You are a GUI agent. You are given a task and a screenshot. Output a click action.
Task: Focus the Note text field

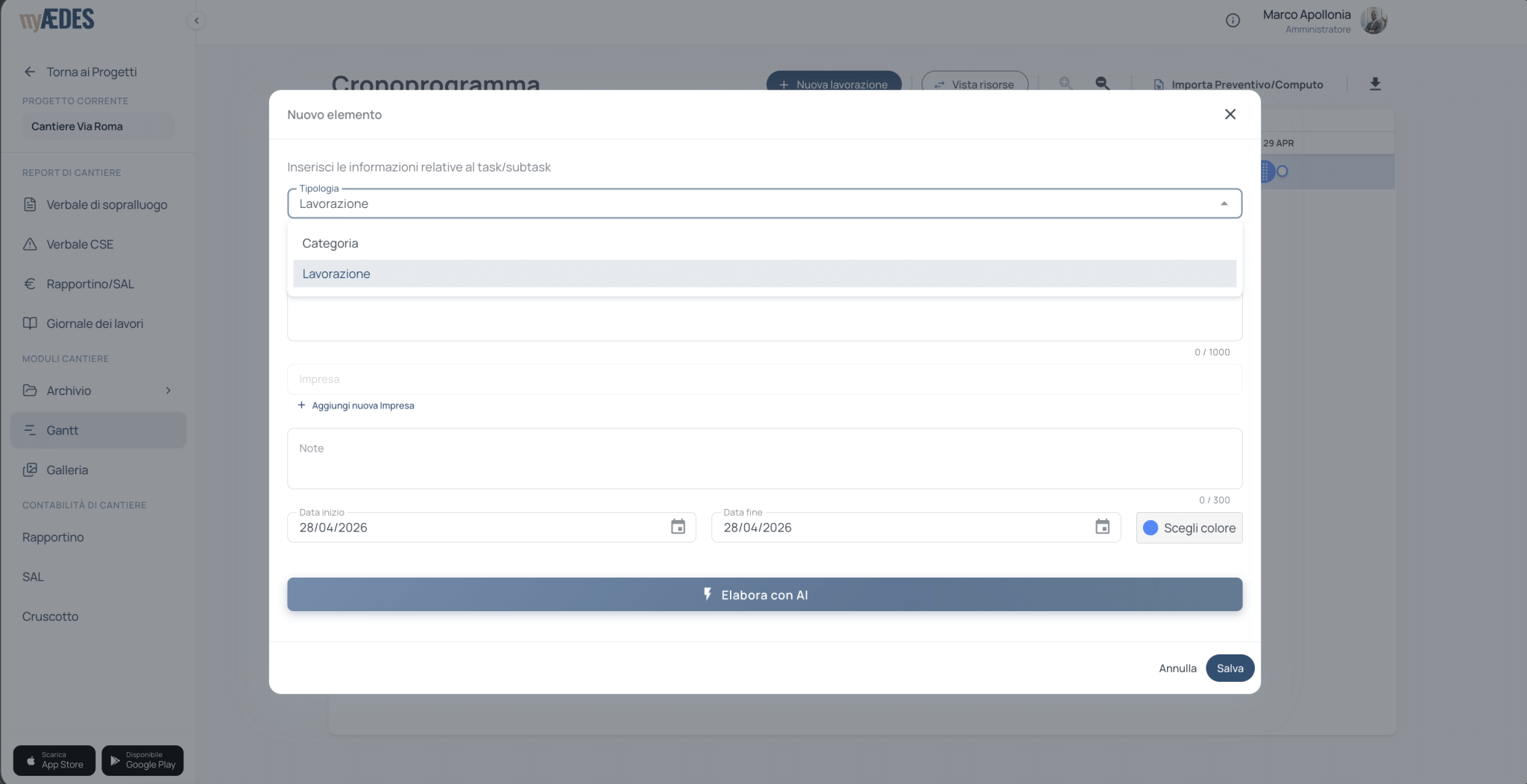pos(764,458)
